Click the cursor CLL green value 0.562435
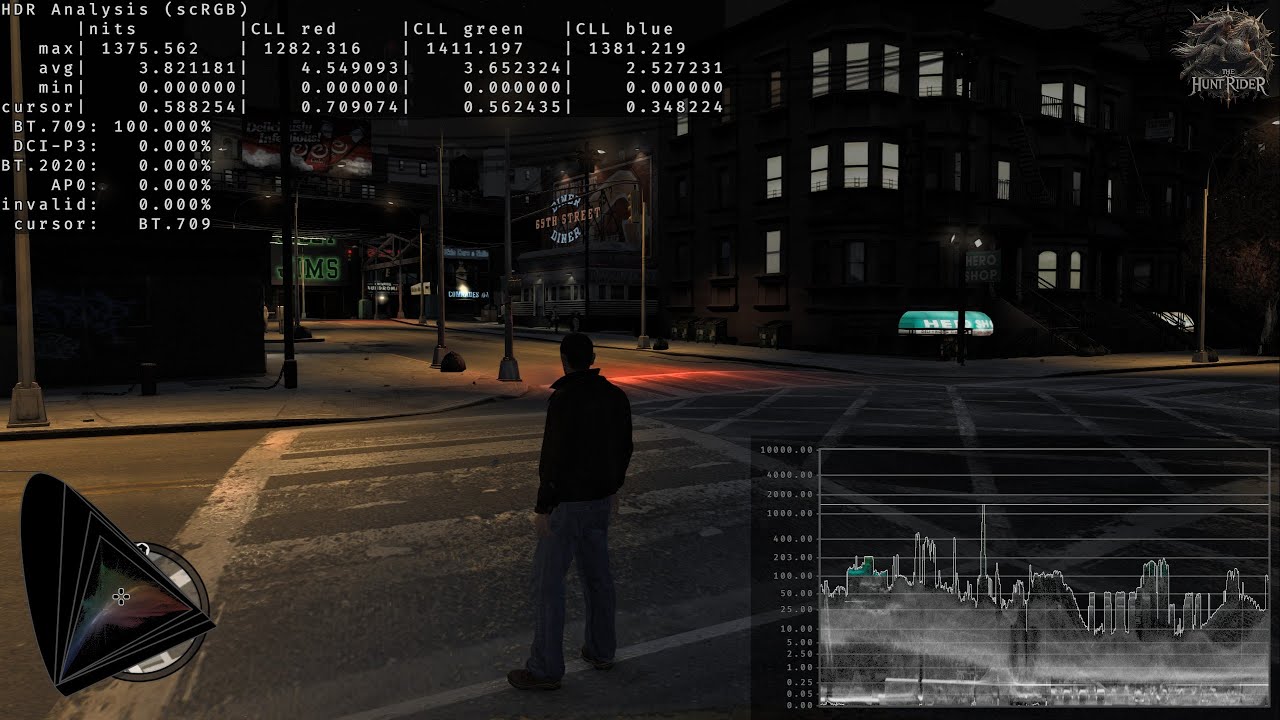The image size is (1280, 720). tap(512, 107)
